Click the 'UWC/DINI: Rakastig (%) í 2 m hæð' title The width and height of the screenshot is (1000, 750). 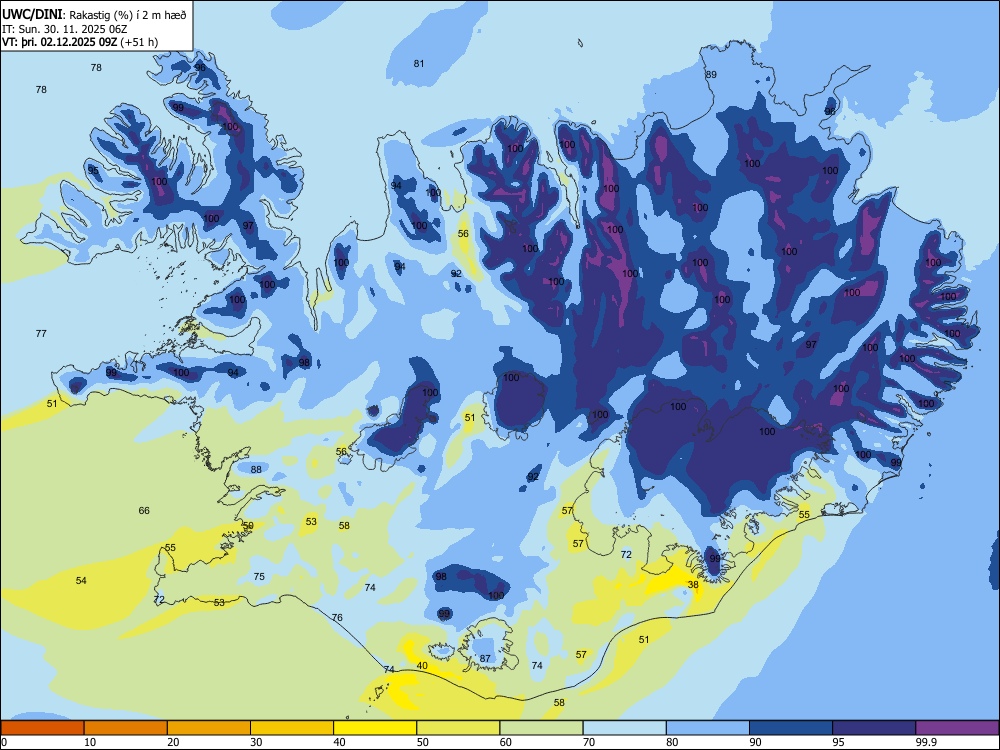pos(94,15)
